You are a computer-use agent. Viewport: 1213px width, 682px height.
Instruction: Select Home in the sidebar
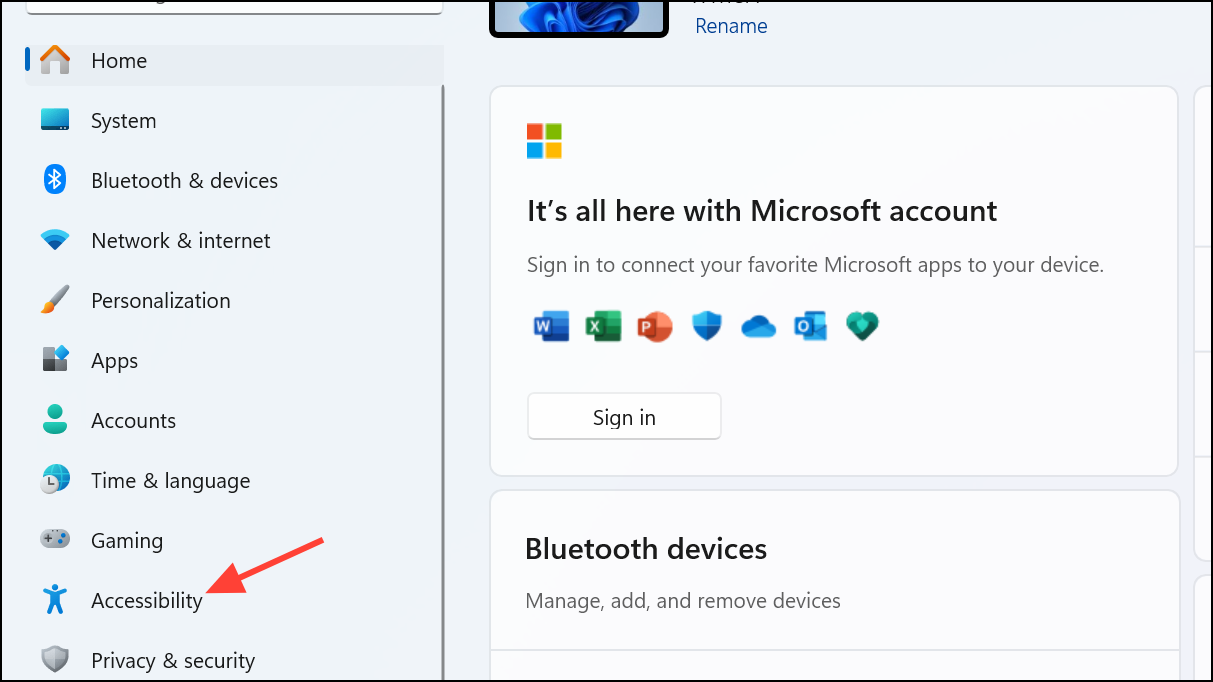point(118,60)
